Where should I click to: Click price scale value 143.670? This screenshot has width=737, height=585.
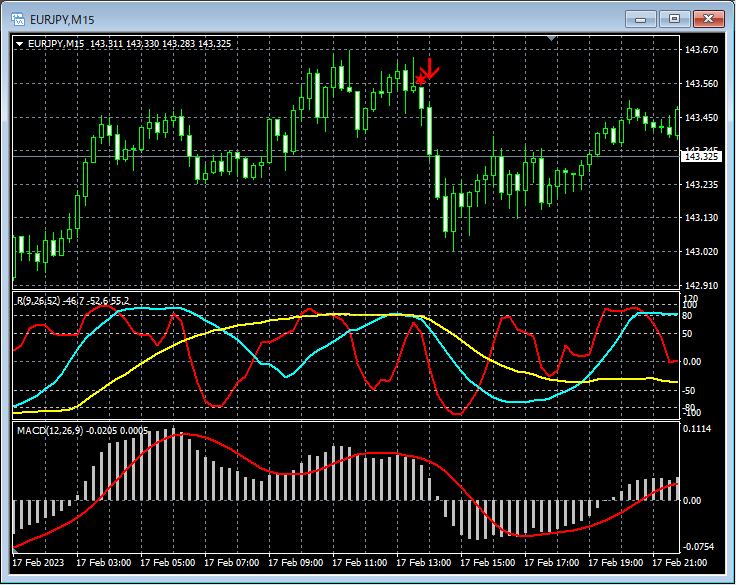[701, 50]
